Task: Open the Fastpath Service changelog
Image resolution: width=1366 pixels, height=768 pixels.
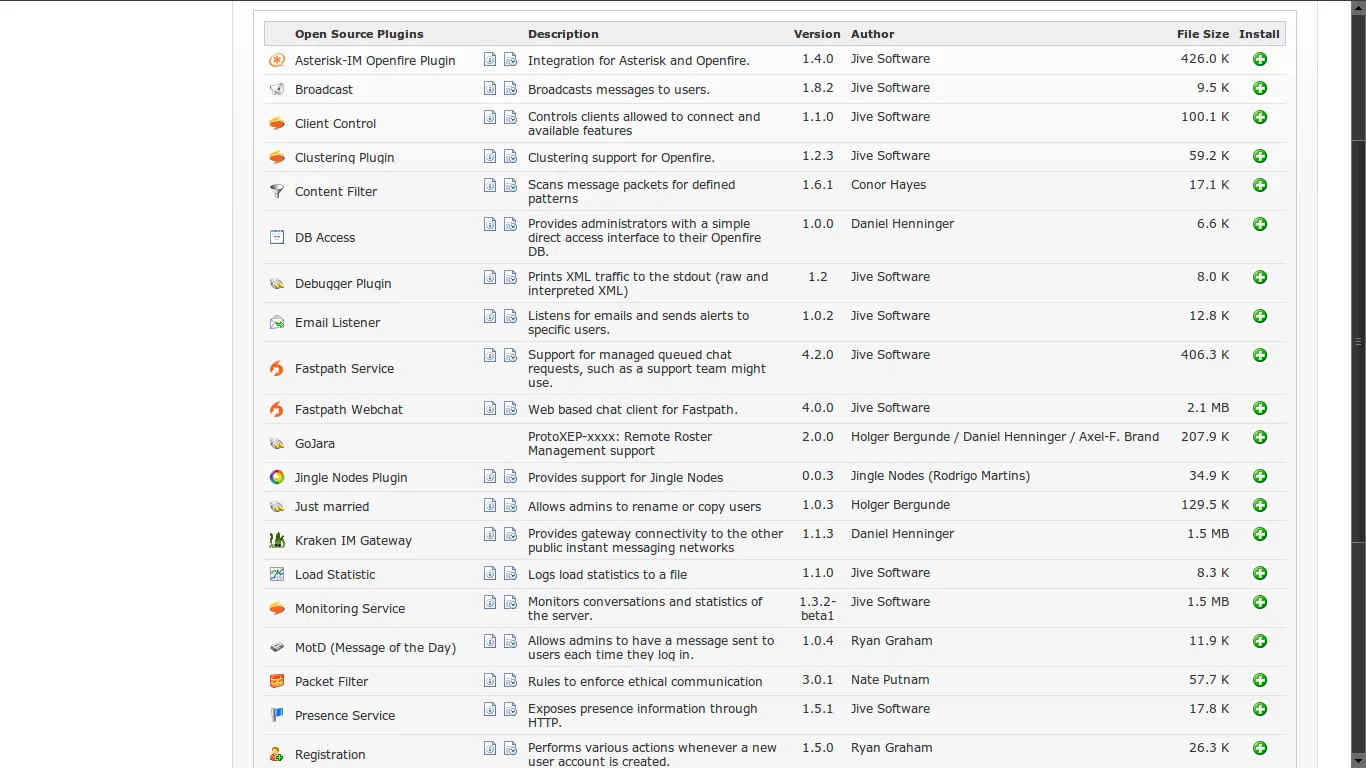Action: (x=510, y=355)
